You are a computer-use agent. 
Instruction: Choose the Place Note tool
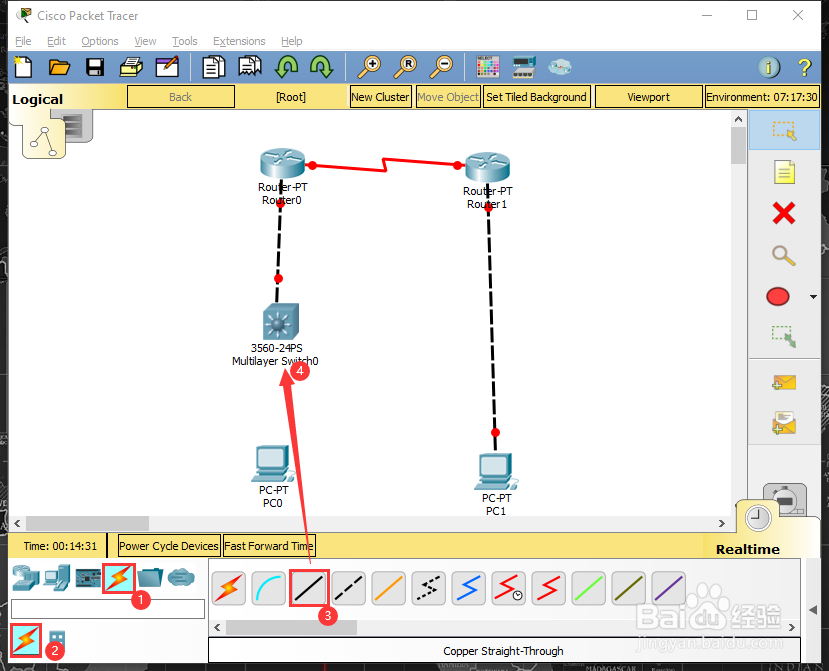pyautogui.click(x=784, y=172)
